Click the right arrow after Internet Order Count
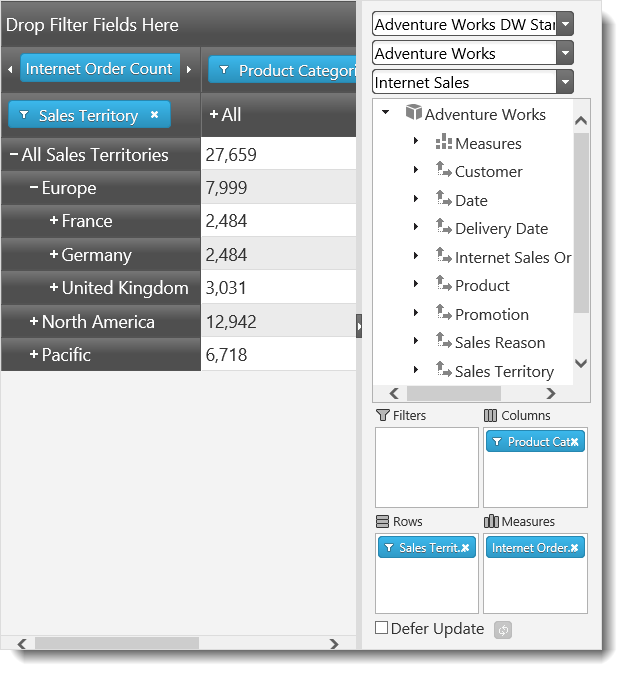 coord(189,70)
